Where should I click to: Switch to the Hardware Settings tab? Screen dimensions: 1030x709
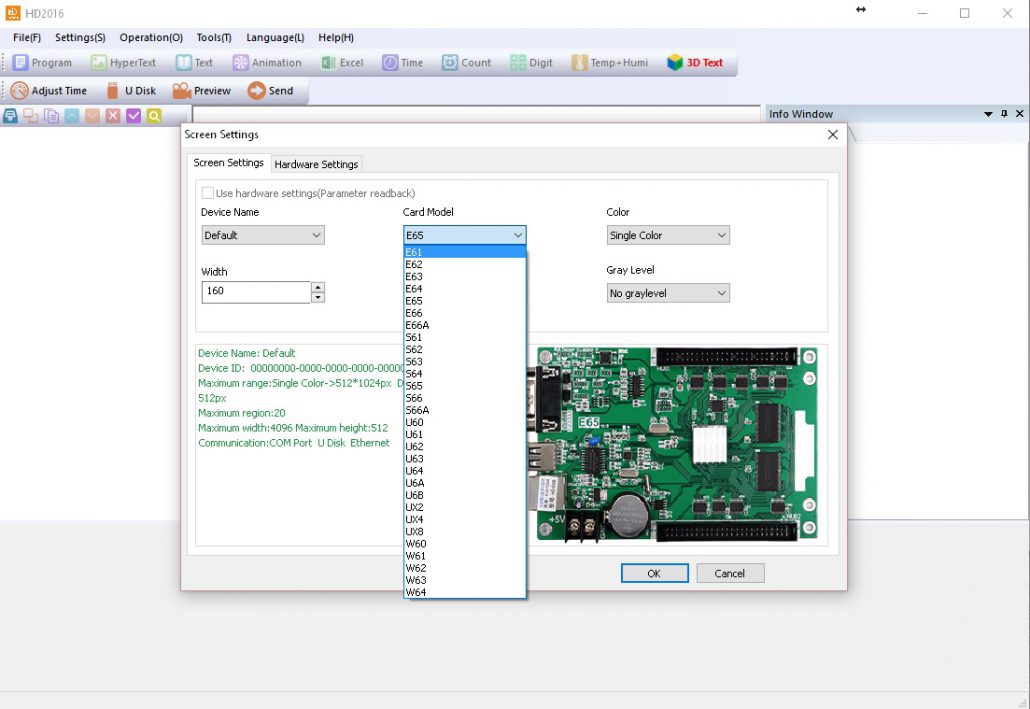[316, 164]
